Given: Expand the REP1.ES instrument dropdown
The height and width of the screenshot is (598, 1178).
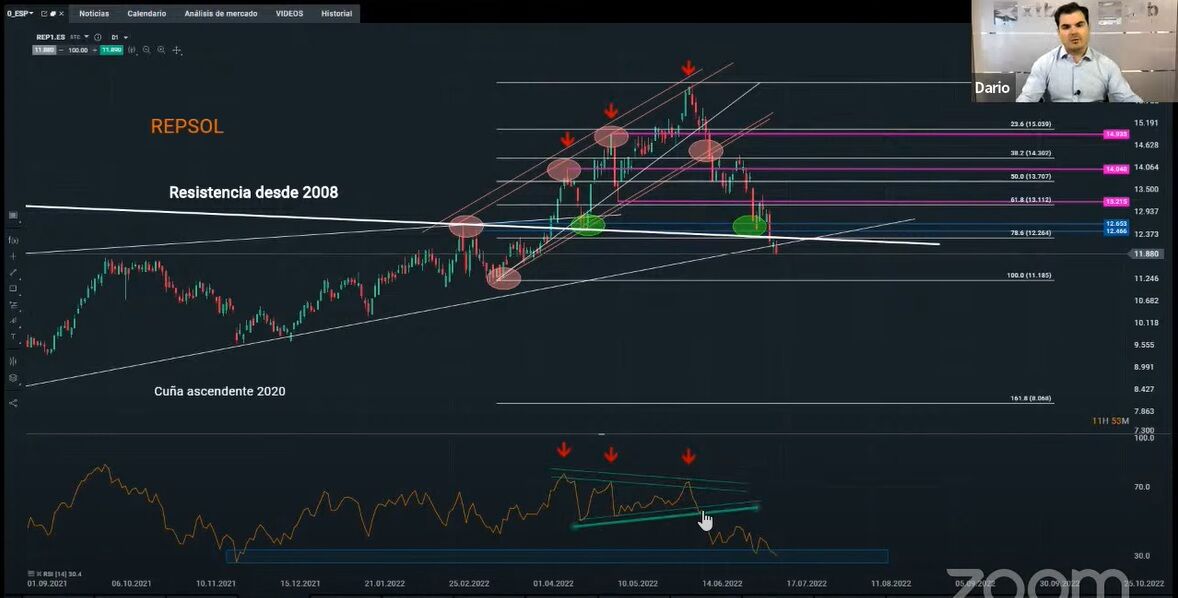Looking at the screenshot, I should [86, 37].
